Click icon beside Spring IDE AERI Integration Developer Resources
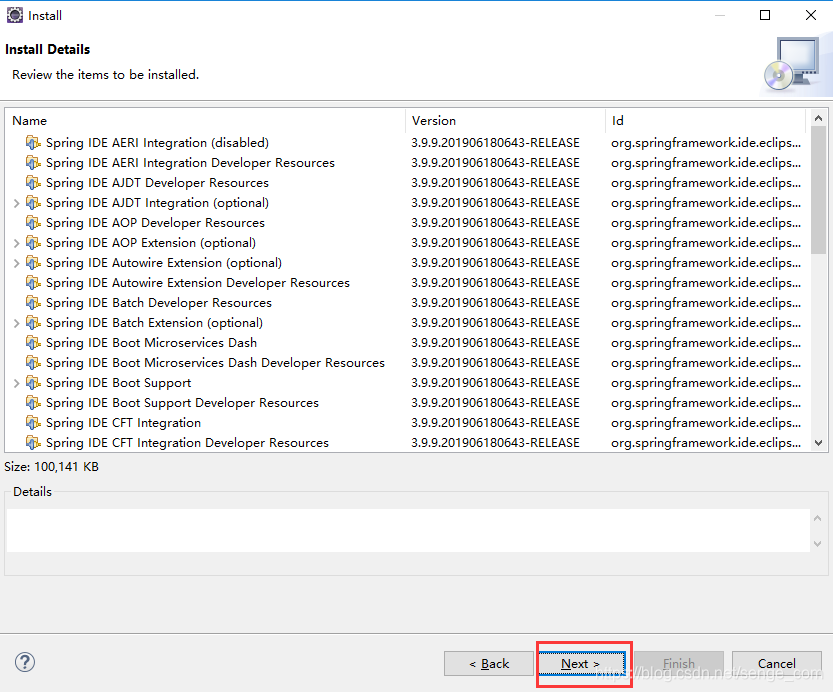The height and width of the screenshot is (692, 833). 33,163
